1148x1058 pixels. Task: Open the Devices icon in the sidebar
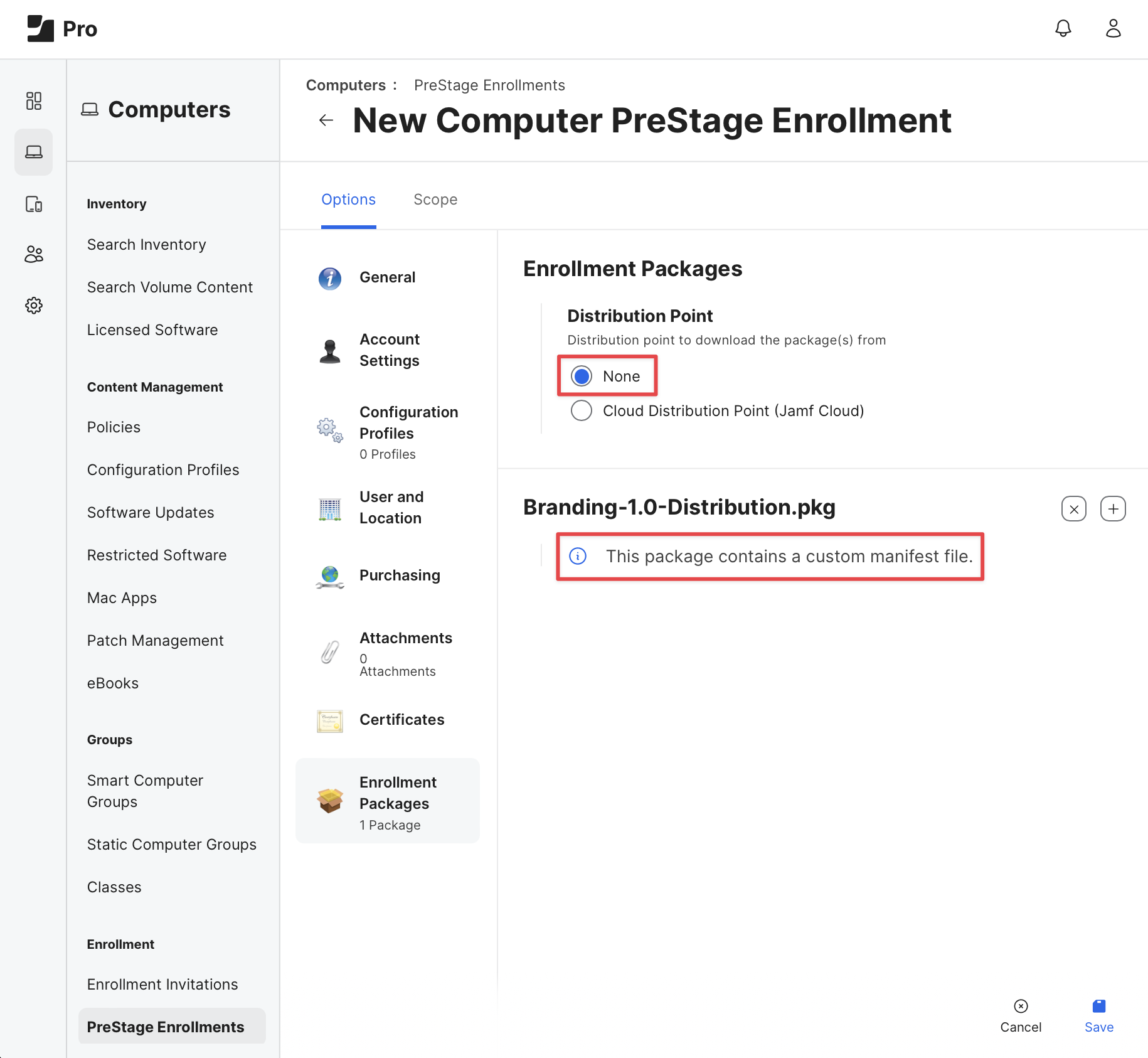34,204
